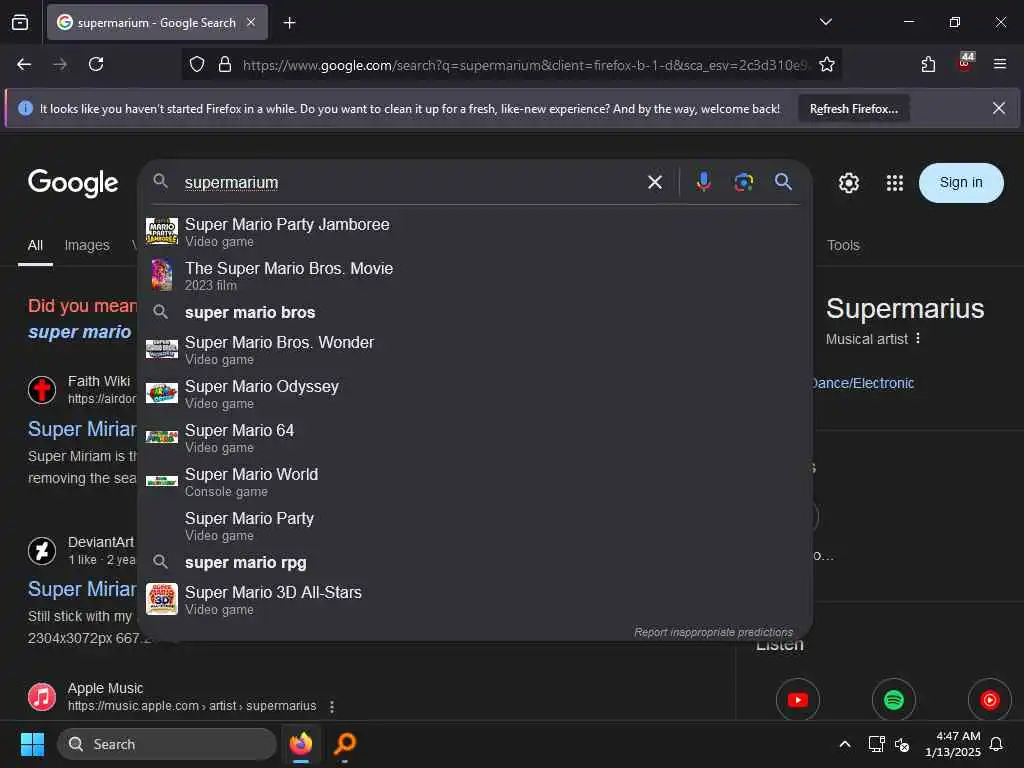This screenshot has width=1024, height=768.
Task: Open extension with 44 badge
Action: (x=965, y=63)
